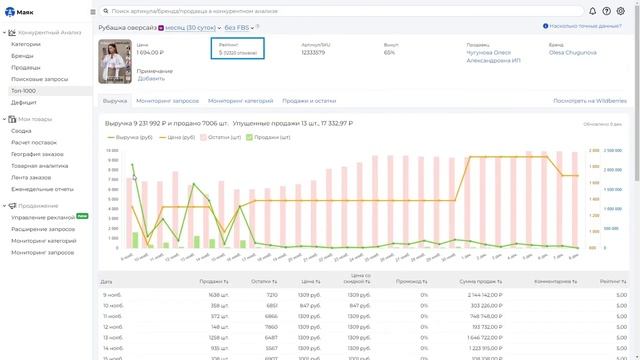This screenshot has width=640, height=360.
Task: Click the product photo thumbnail
Action: 115,62
